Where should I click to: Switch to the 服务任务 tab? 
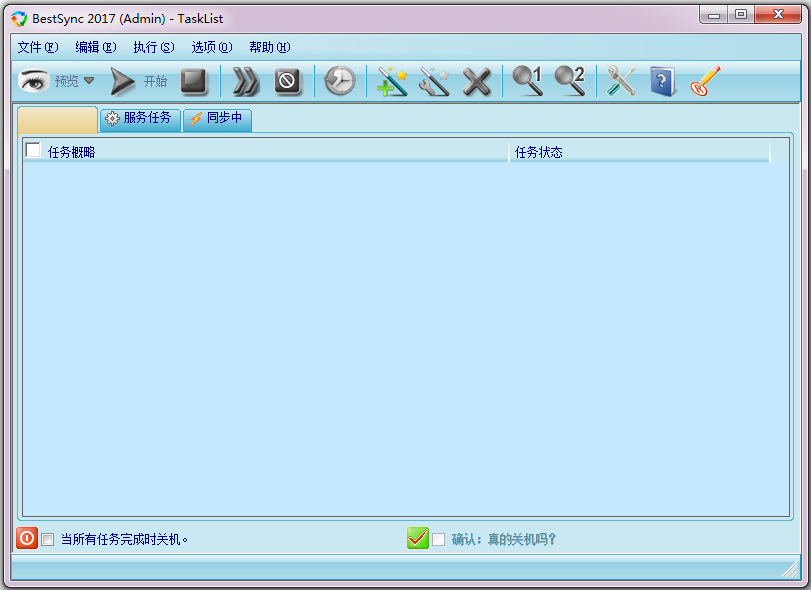pyautogui.click(x=139, y=119)
